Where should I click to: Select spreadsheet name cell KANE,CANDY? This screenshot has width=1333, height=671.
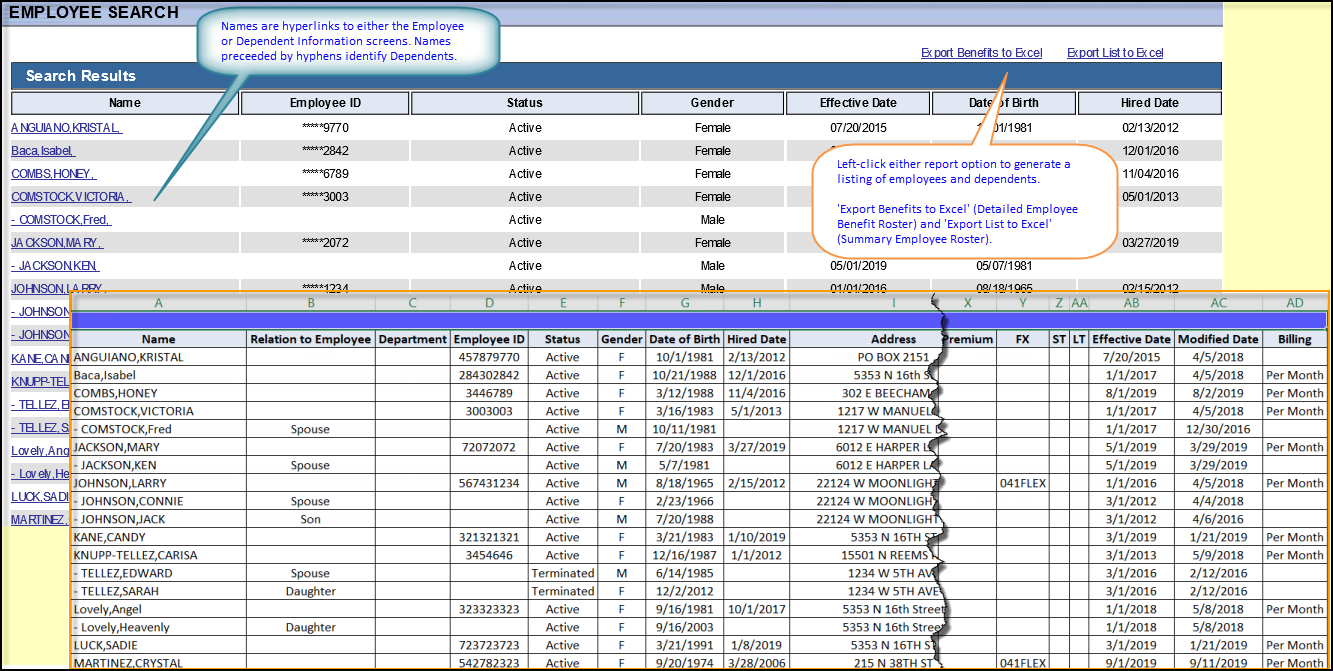(x=159, y=537)
